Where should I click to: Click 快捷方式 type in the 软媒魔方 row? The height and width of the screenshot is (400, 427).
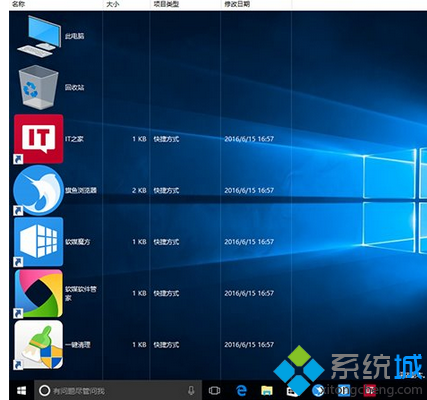tap(166, 242)
